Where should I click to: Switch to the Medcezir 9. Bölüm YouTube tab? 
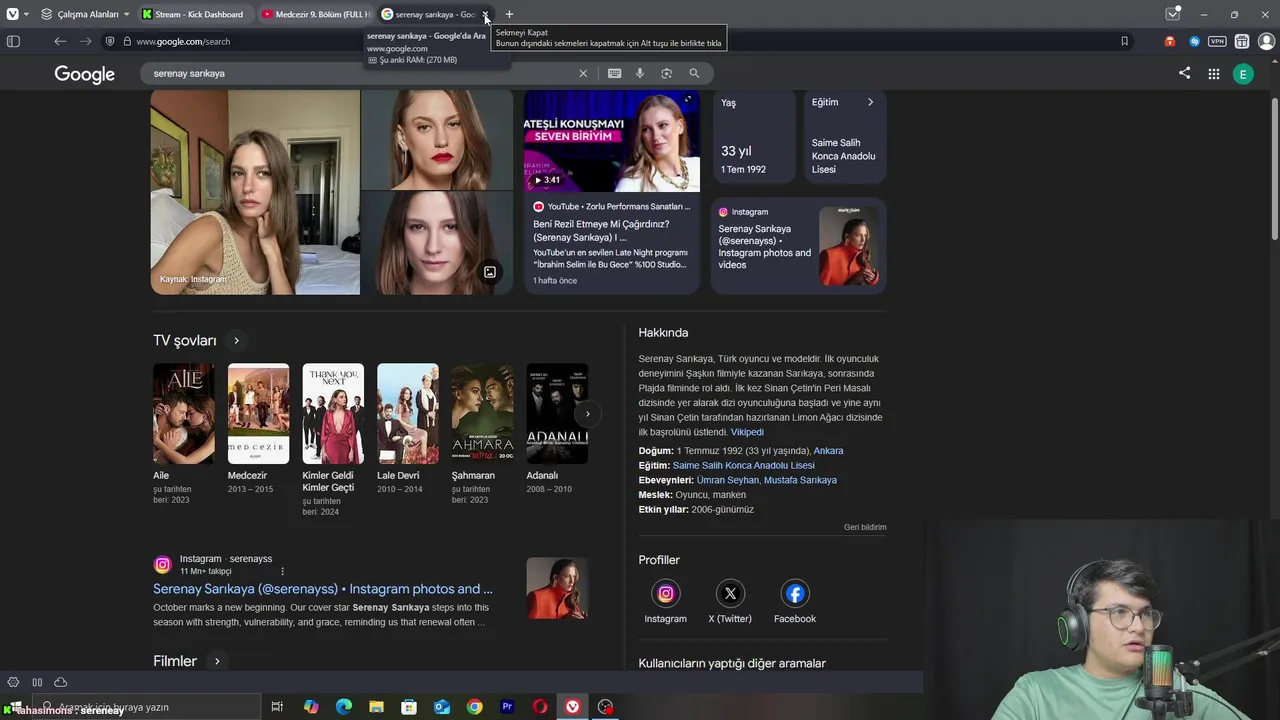[315, 14]
